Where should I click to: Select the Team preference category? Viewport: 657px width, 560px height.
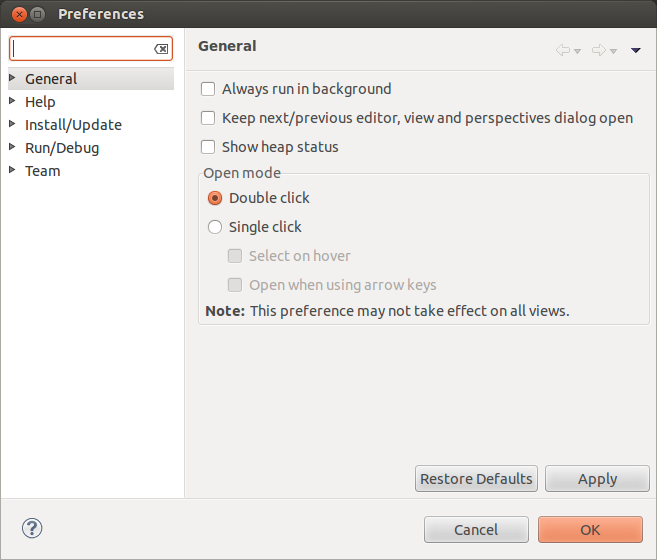(x=43, y=171)
